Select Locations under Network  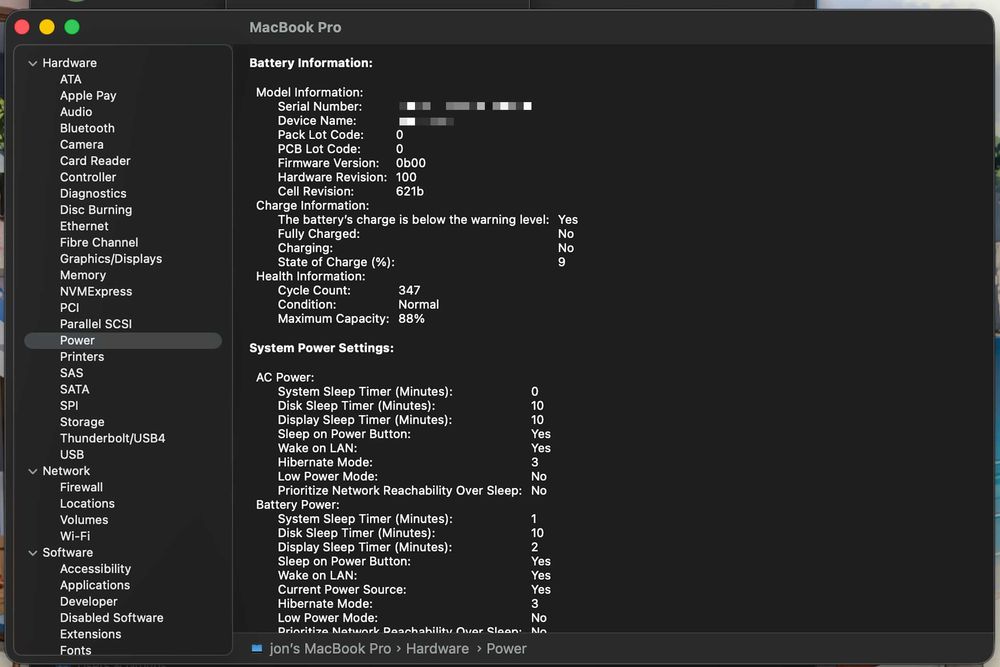tap(87, 504)
